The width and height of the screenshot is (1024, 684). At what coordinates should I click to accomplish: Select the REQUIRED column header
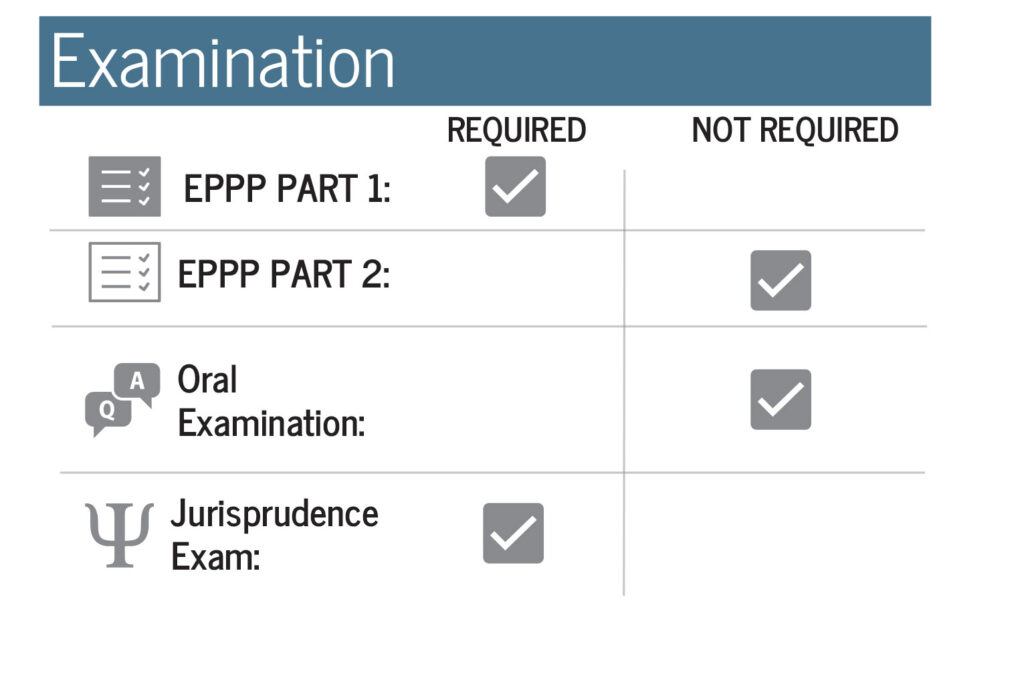(516, 130)
